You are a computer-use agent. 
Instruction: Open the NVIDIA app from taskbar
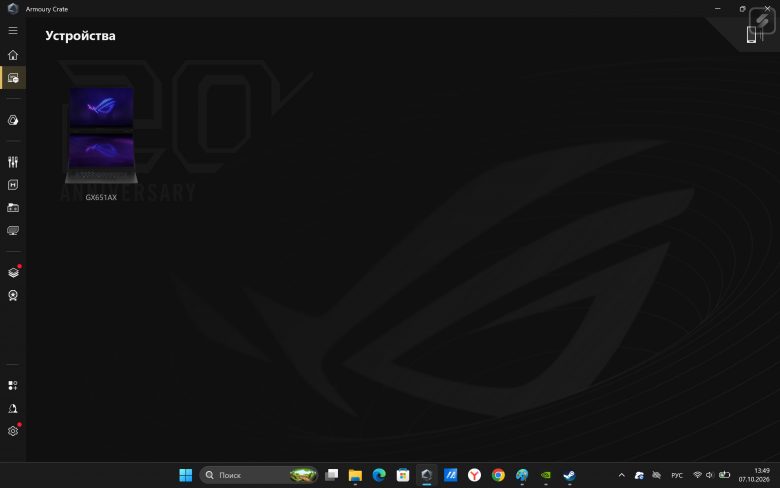(x=546, y=475)
